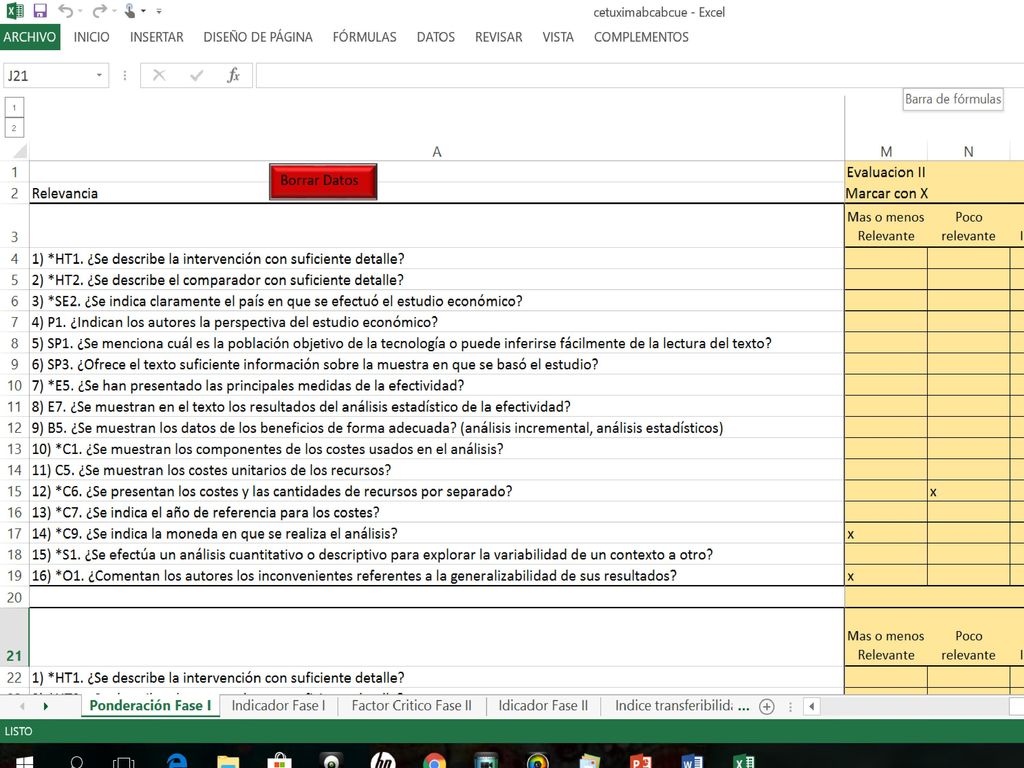This screenshot has width=1024, height=768.
Task: Toggle touch/mouse mode icon
Action: 129,11
